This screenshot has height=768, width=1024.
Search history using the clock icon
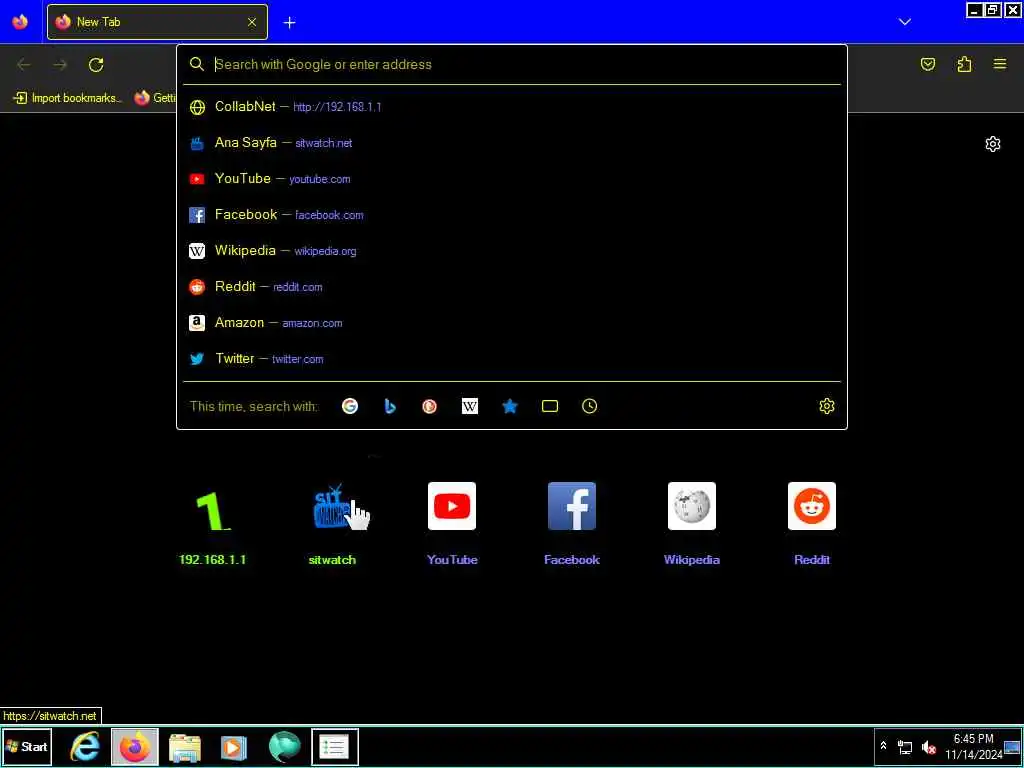click(x=590, y=406)
